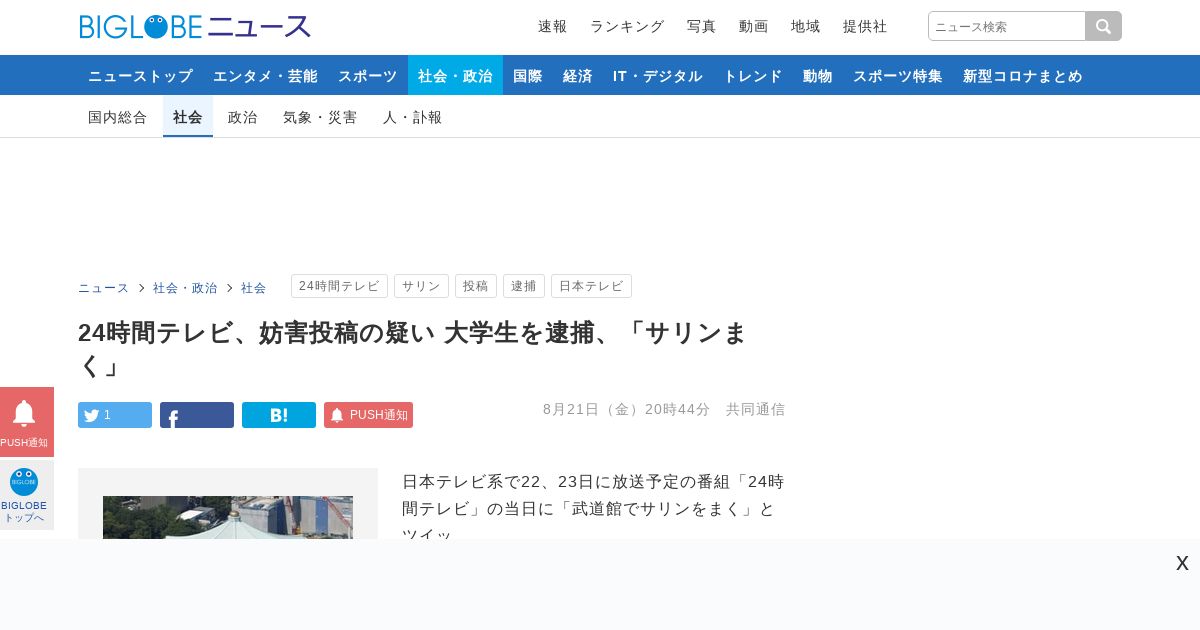
Task: Select the 動物 navigation tab
Action: 818,75
